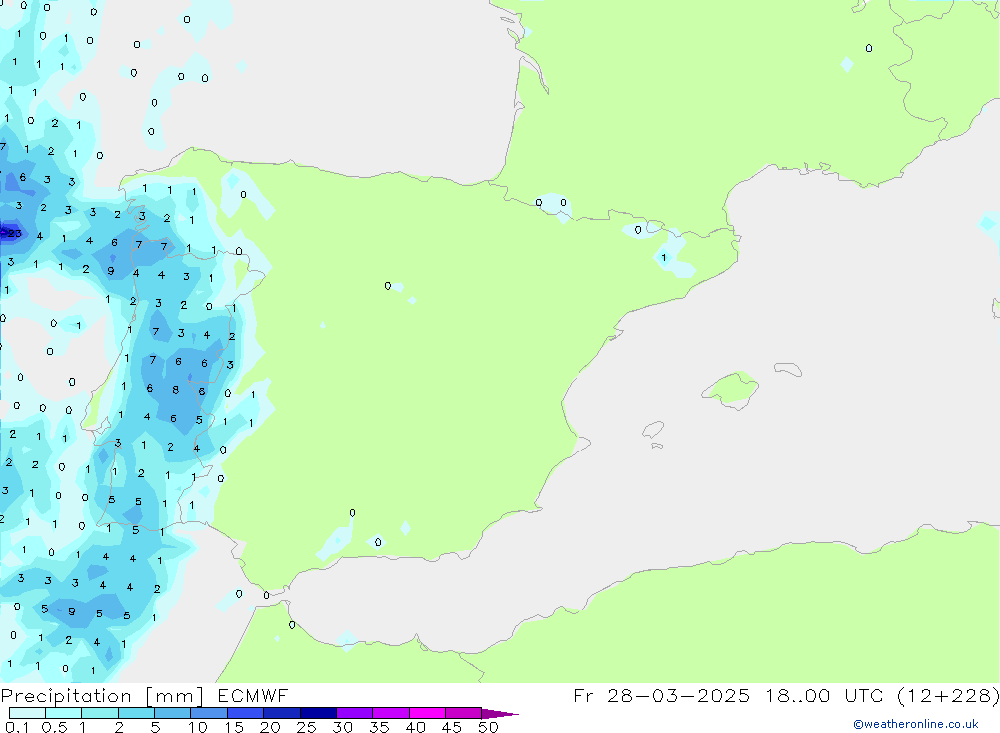The width and height of the screenshot is (1000, 733).
Task: Click the 0.5–1 mm legend swatch
Action: pos(64,713)
